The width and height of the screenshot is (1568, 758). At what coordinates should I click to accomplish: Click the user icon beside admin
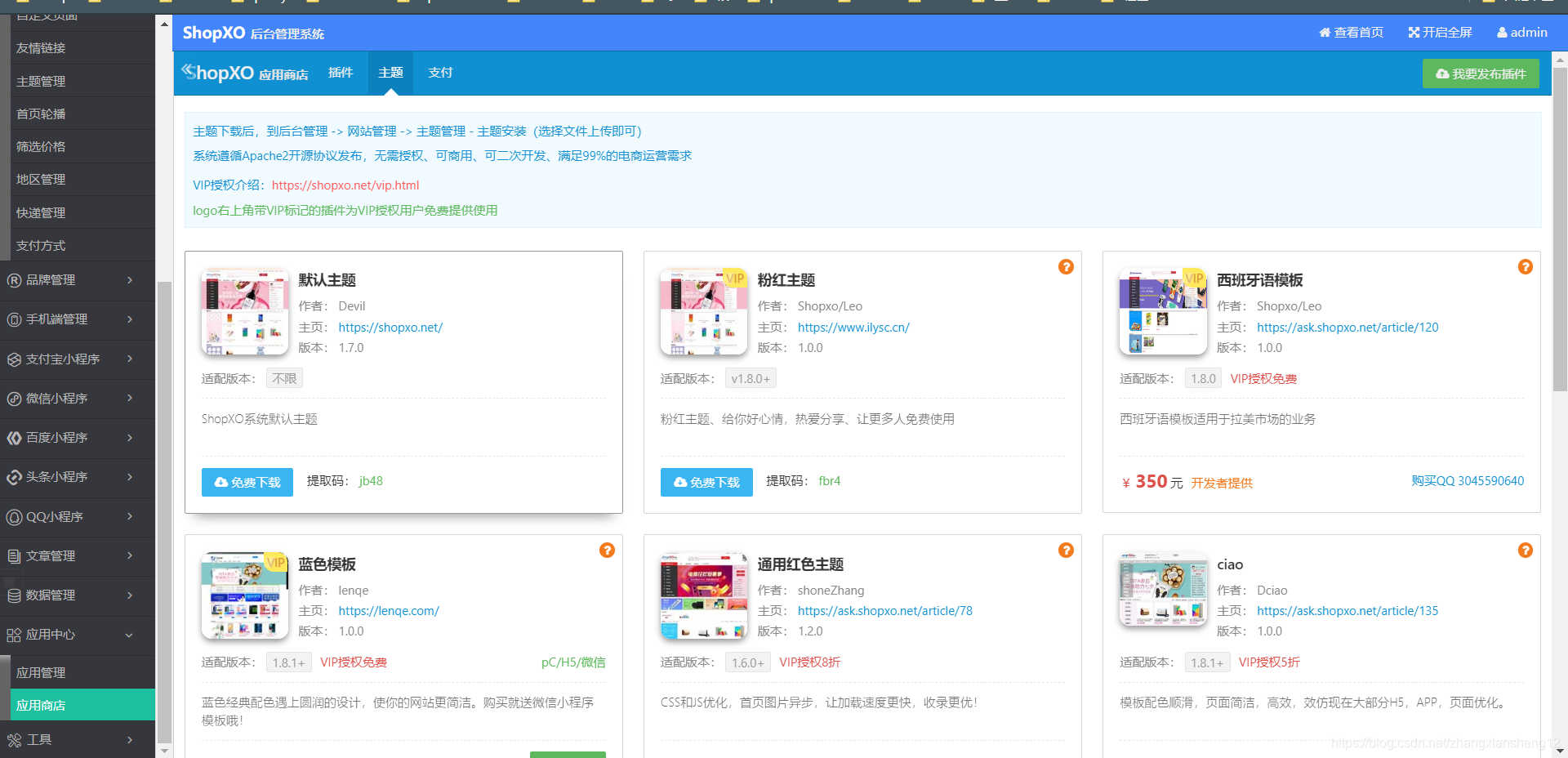1502,33
